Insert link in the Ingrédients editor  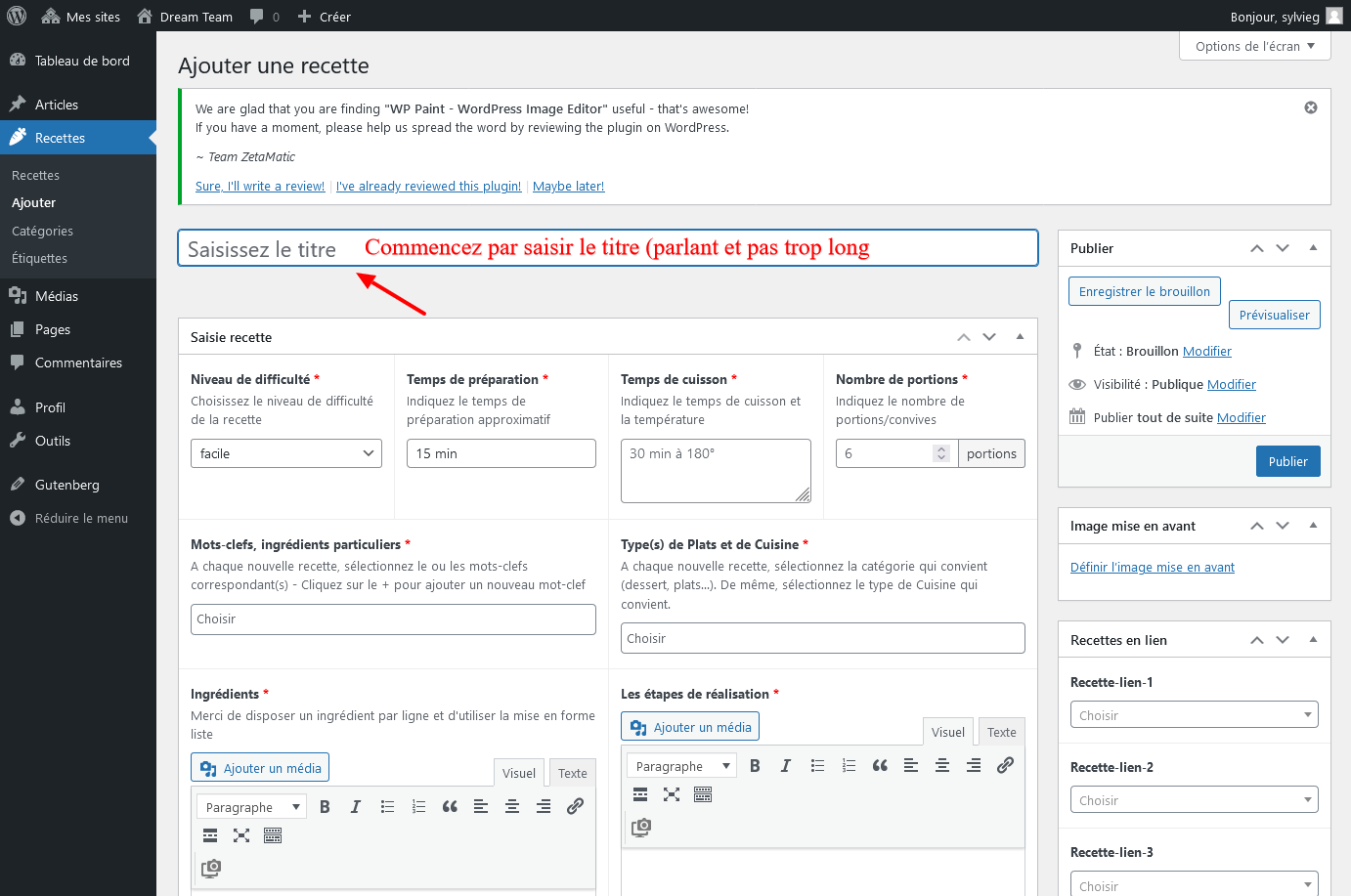click(x=575, y=806)
